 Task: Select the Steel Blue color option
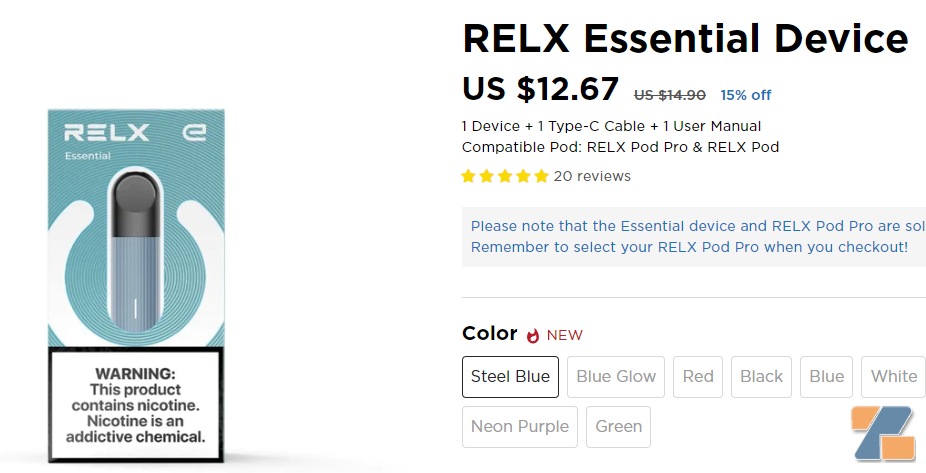pyautogui.click(x=510, y=377)
